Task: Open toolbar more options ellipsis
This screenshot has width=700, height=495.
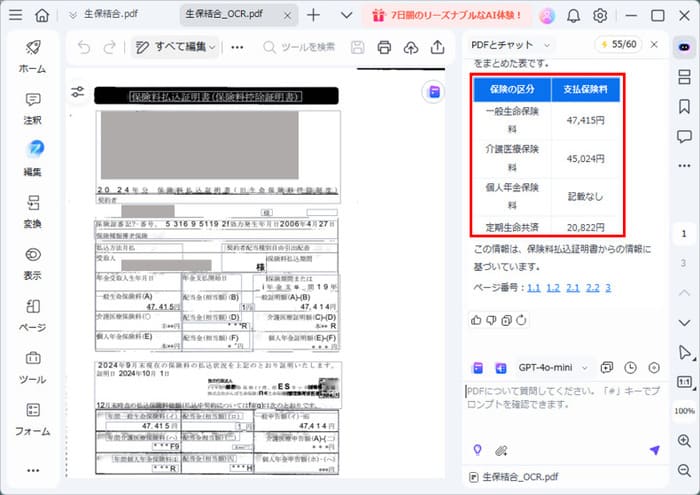Action: pyautogui.click(x=237, y=47)
